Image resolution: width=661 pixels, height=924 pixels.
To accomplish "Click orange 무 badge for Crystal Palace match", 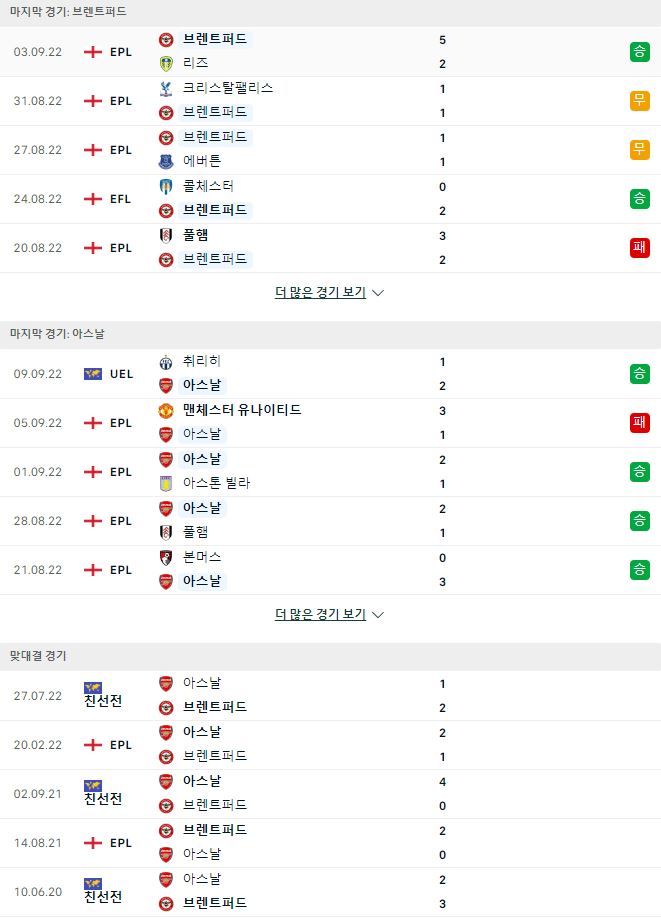I will 639,101.
